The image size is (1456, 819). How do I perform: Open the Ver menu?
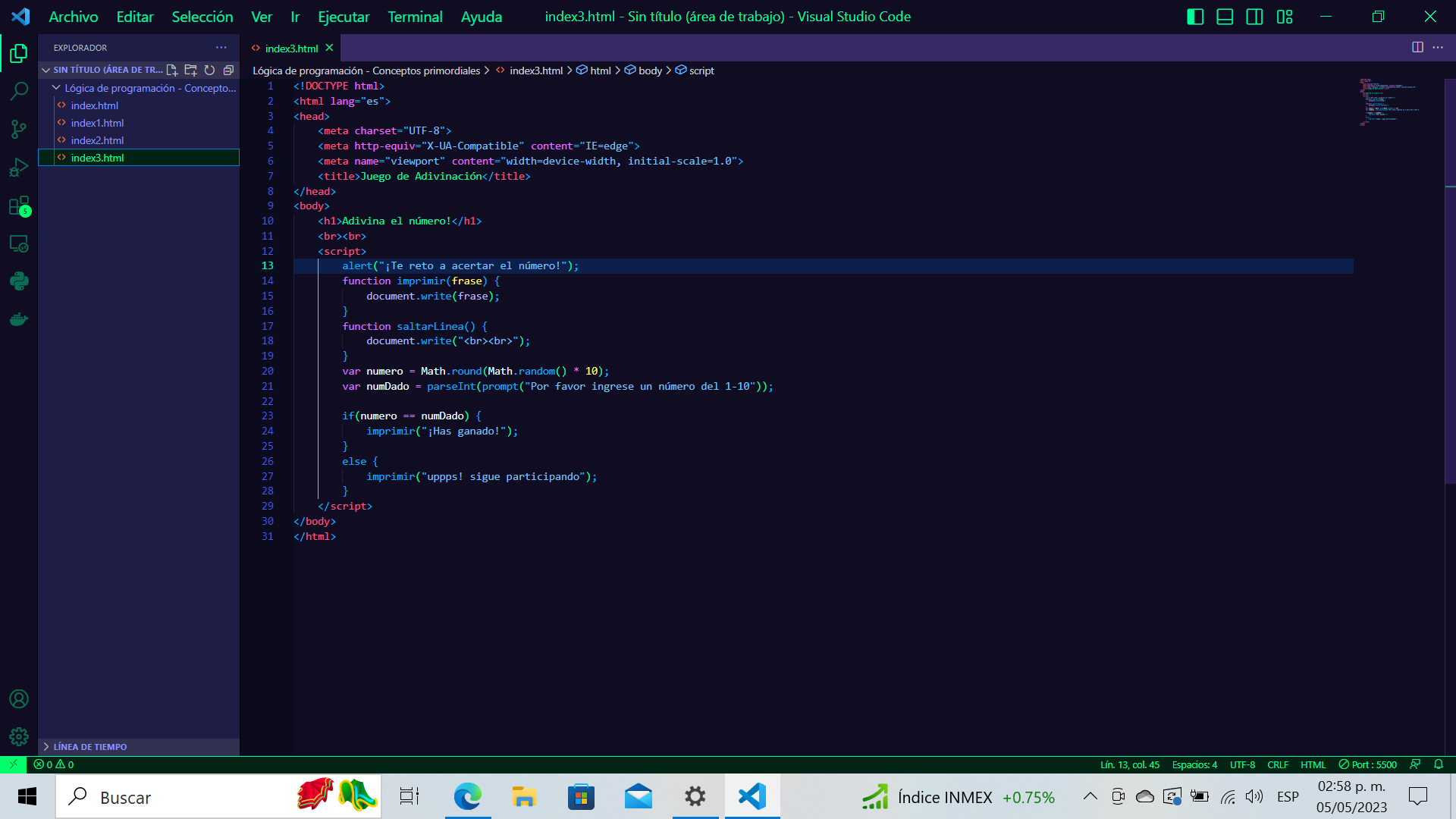coord(262,17)
